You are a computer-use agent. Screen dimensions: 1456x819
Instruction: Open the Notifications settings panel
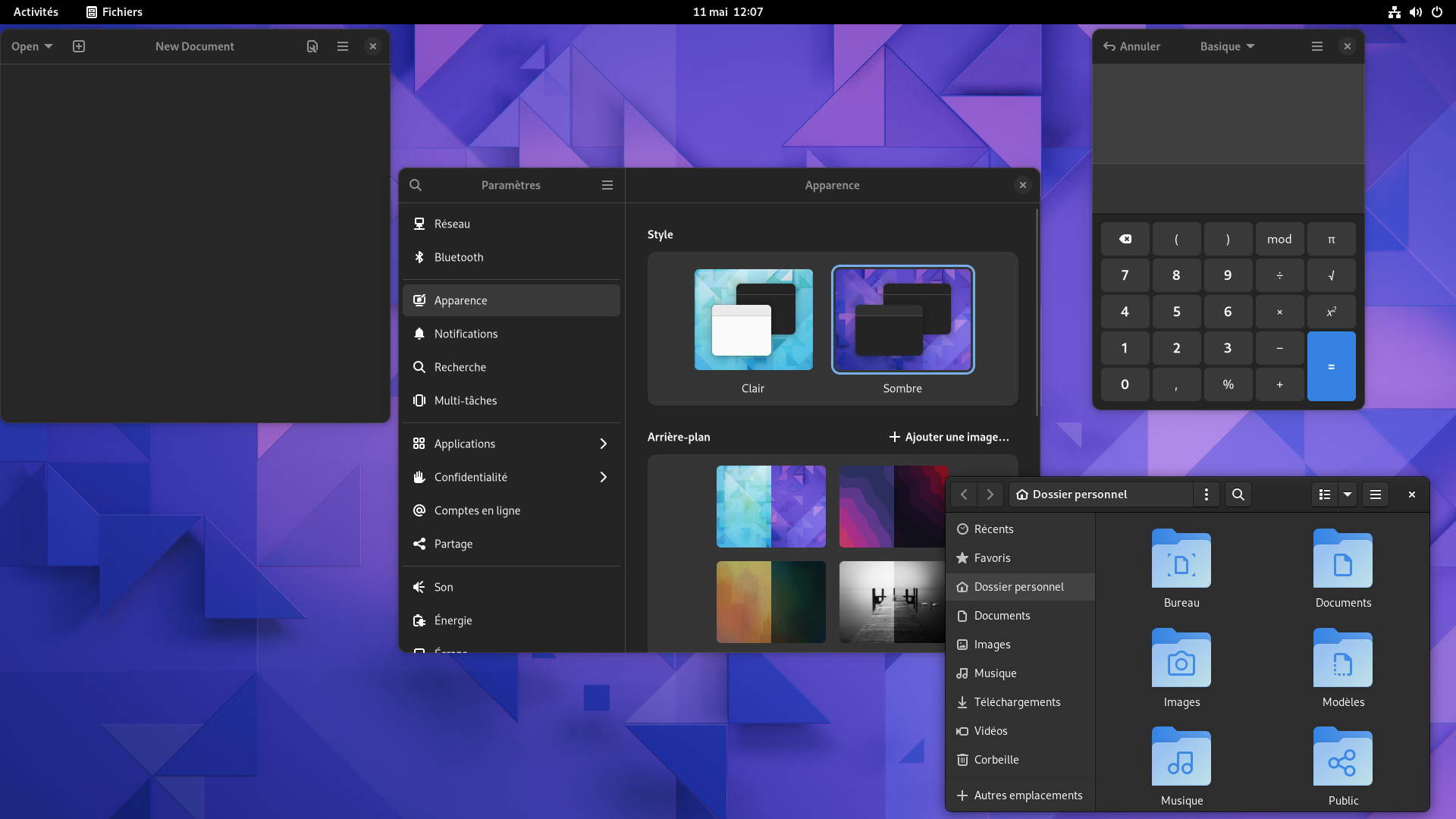(x=466, y=334)
